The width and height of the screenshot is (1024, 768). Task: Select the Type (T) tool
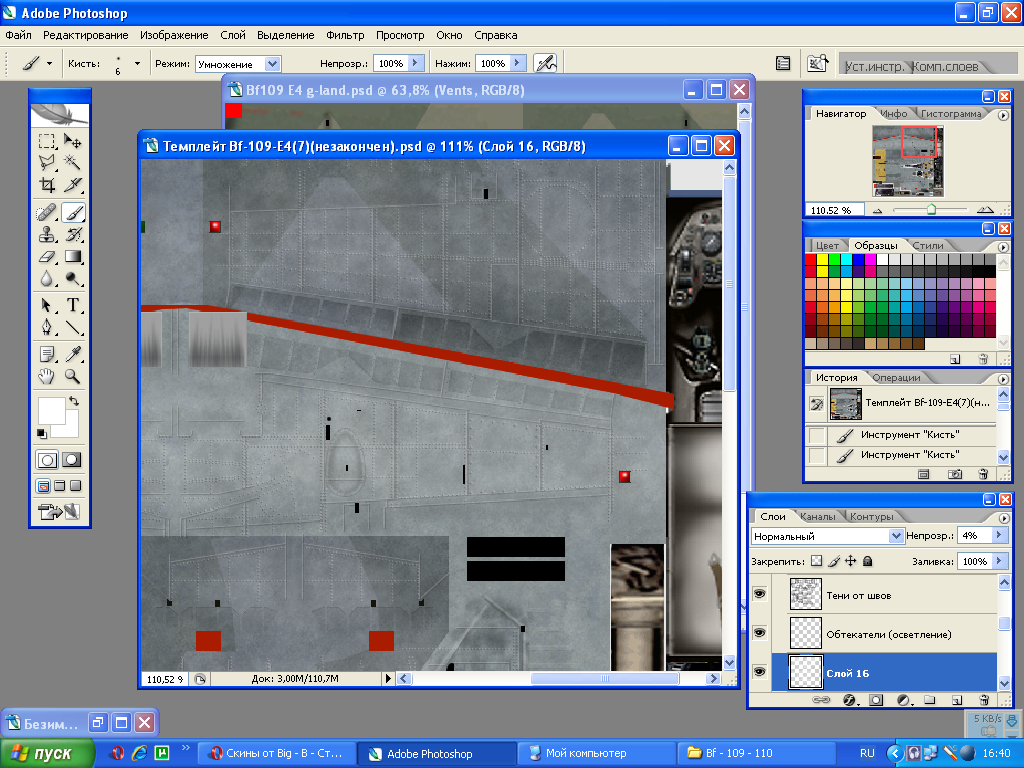(73, 305)
